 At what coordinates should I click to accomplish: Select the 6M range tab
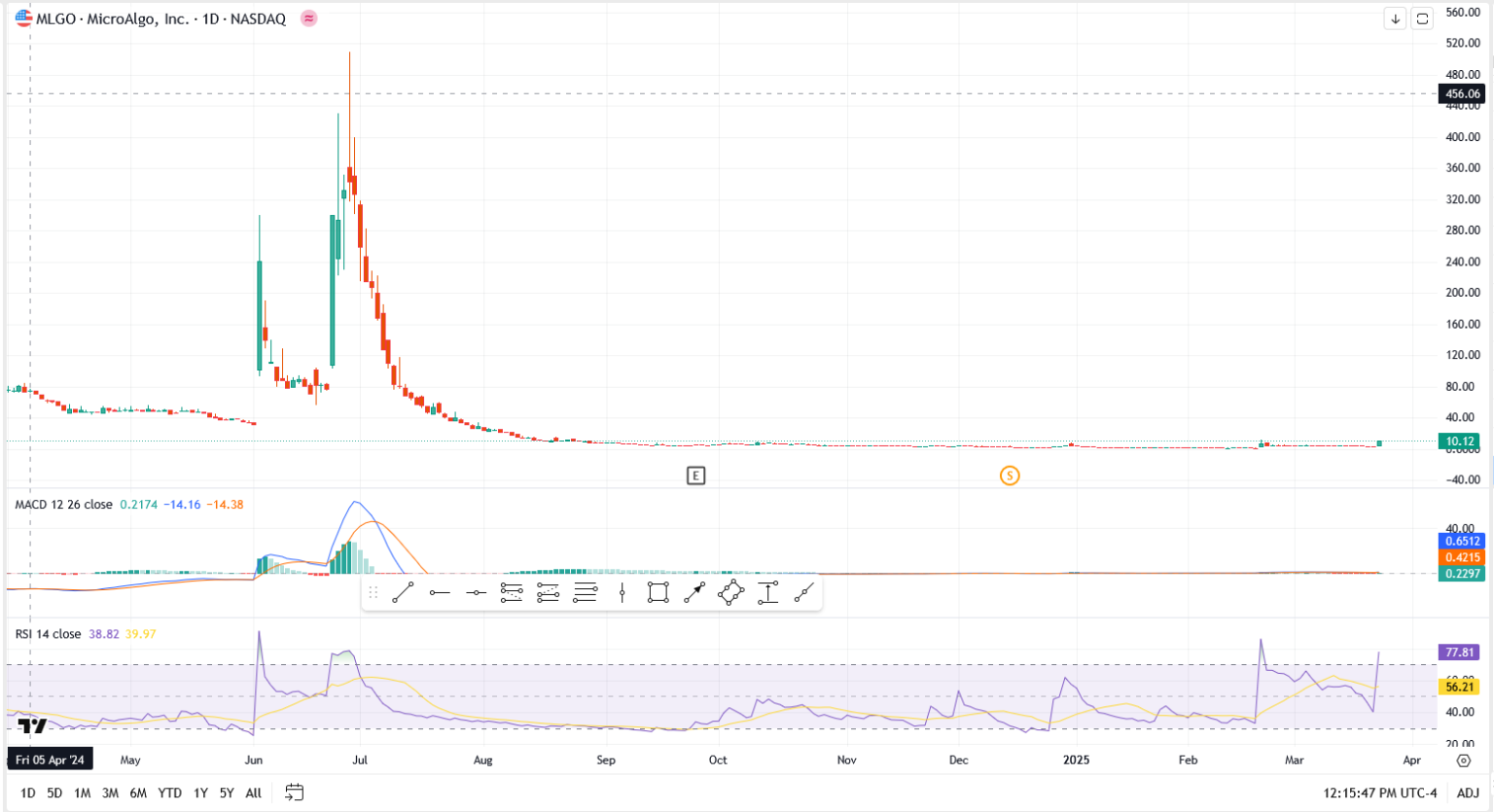138,793
